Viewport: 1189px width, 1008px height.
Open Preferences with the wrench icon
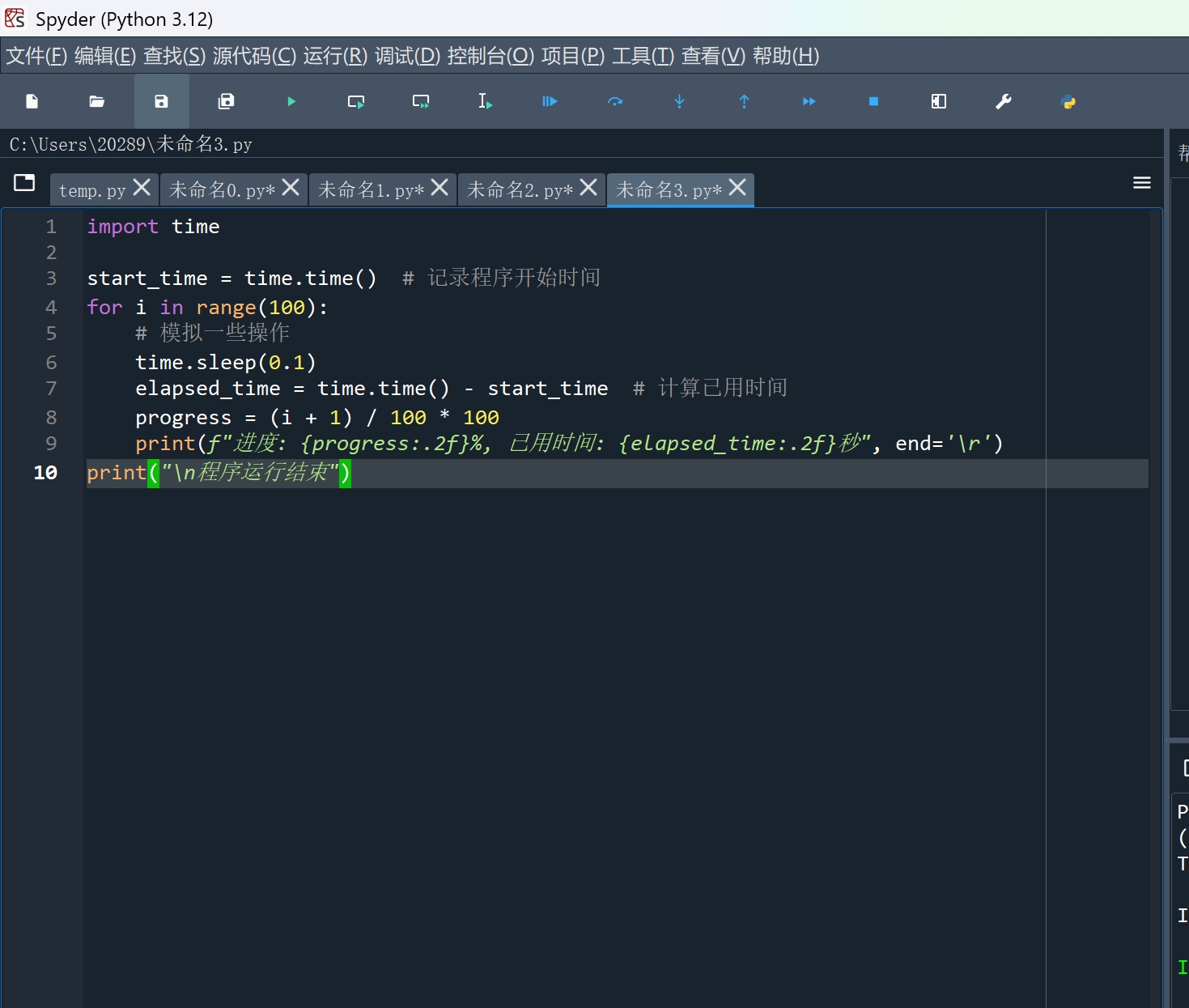point(1004,101)
